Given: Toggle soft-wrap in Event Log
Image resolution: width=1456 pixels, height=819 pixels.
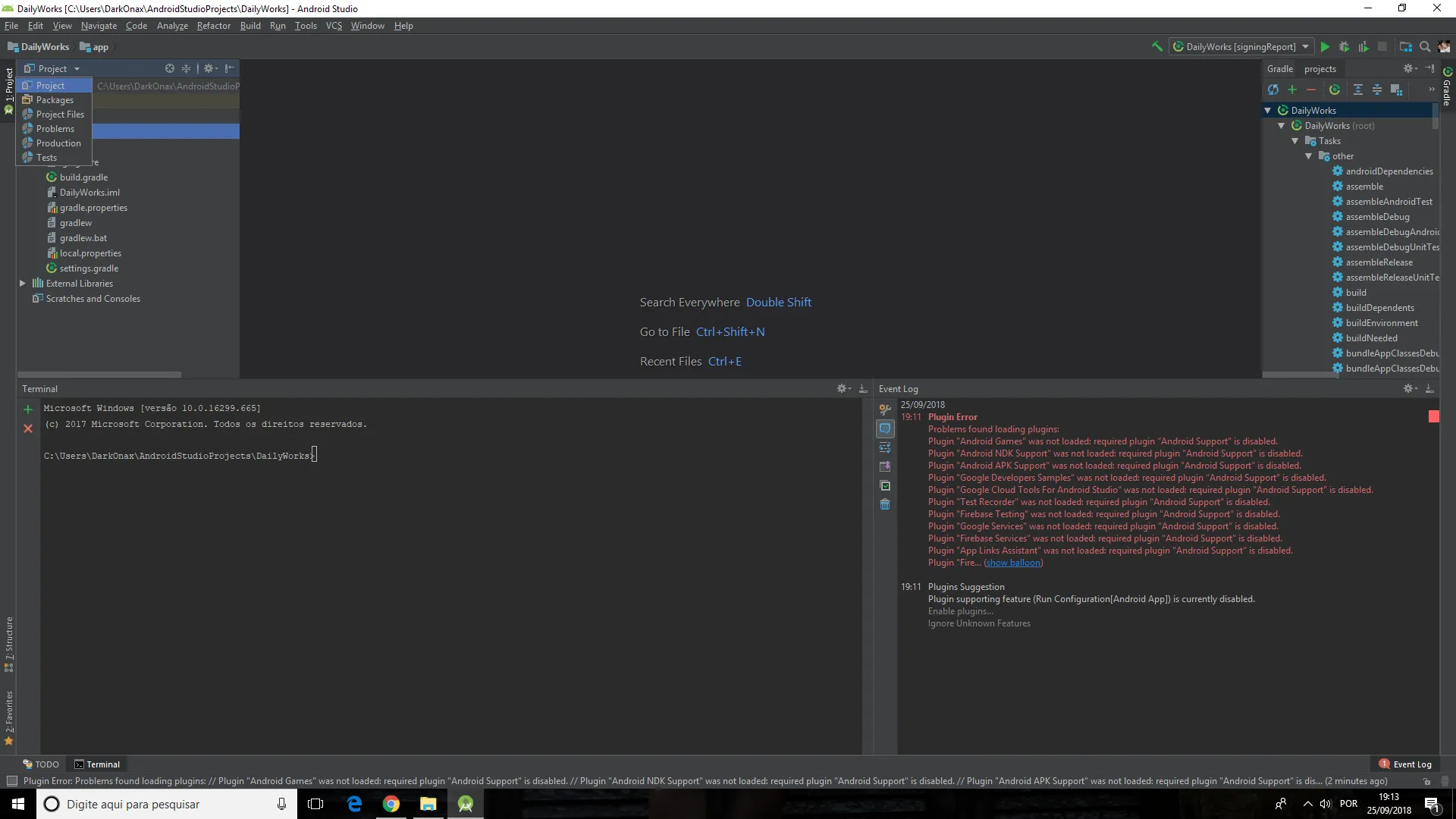Looking at the screenshot, I should pos(885,447).
